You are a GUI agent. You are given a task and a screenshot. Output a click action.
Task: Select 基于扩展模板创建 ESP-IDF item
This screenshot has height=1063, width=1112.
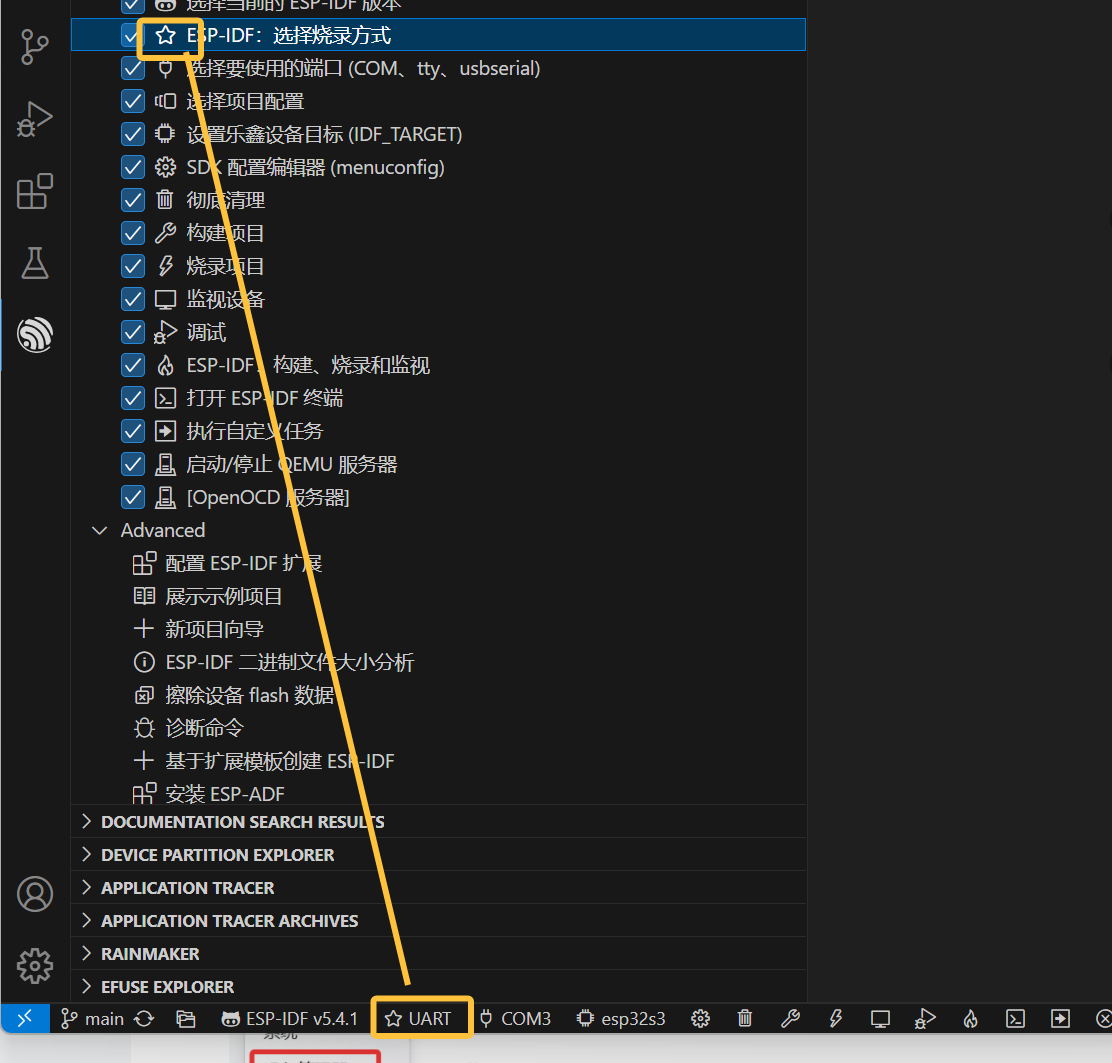coord(438,761)
